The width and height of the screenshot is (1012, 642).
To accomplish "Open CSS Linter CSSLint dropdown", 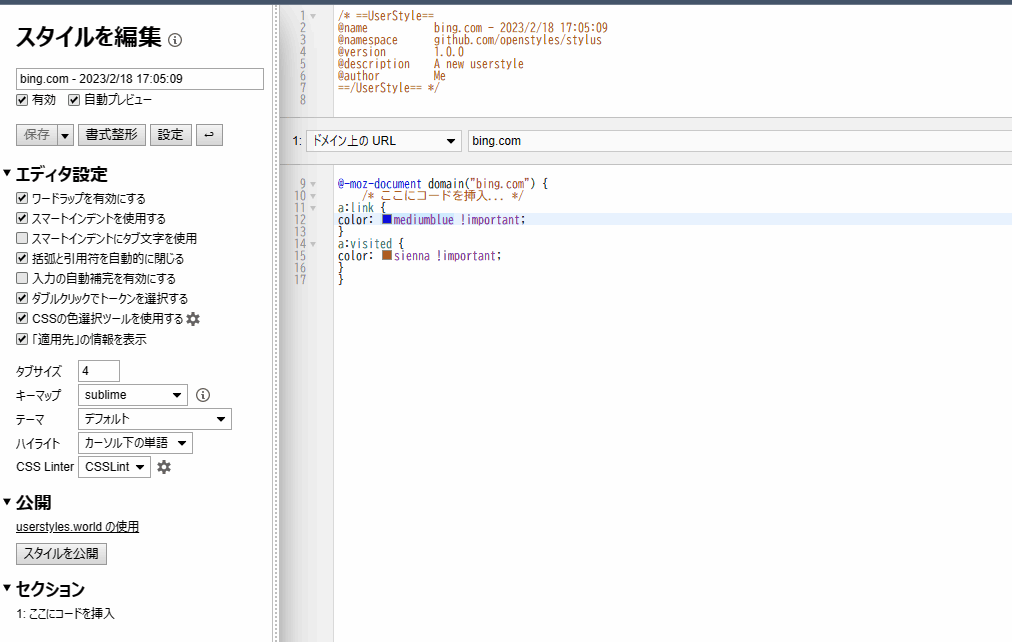I will pyautogui.click(x=114, y=466).
